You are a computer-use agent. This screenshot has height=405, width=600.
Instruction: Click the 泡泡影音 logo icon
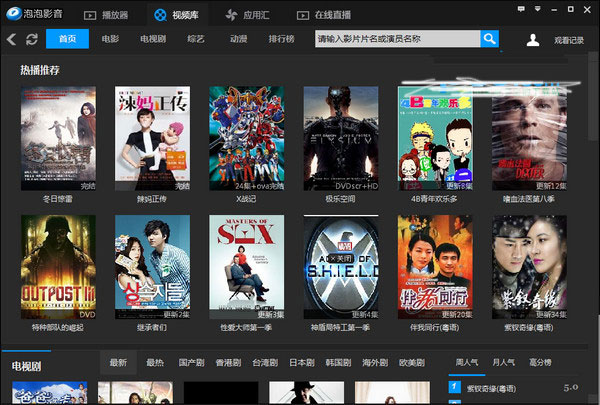tap(14, 13)
